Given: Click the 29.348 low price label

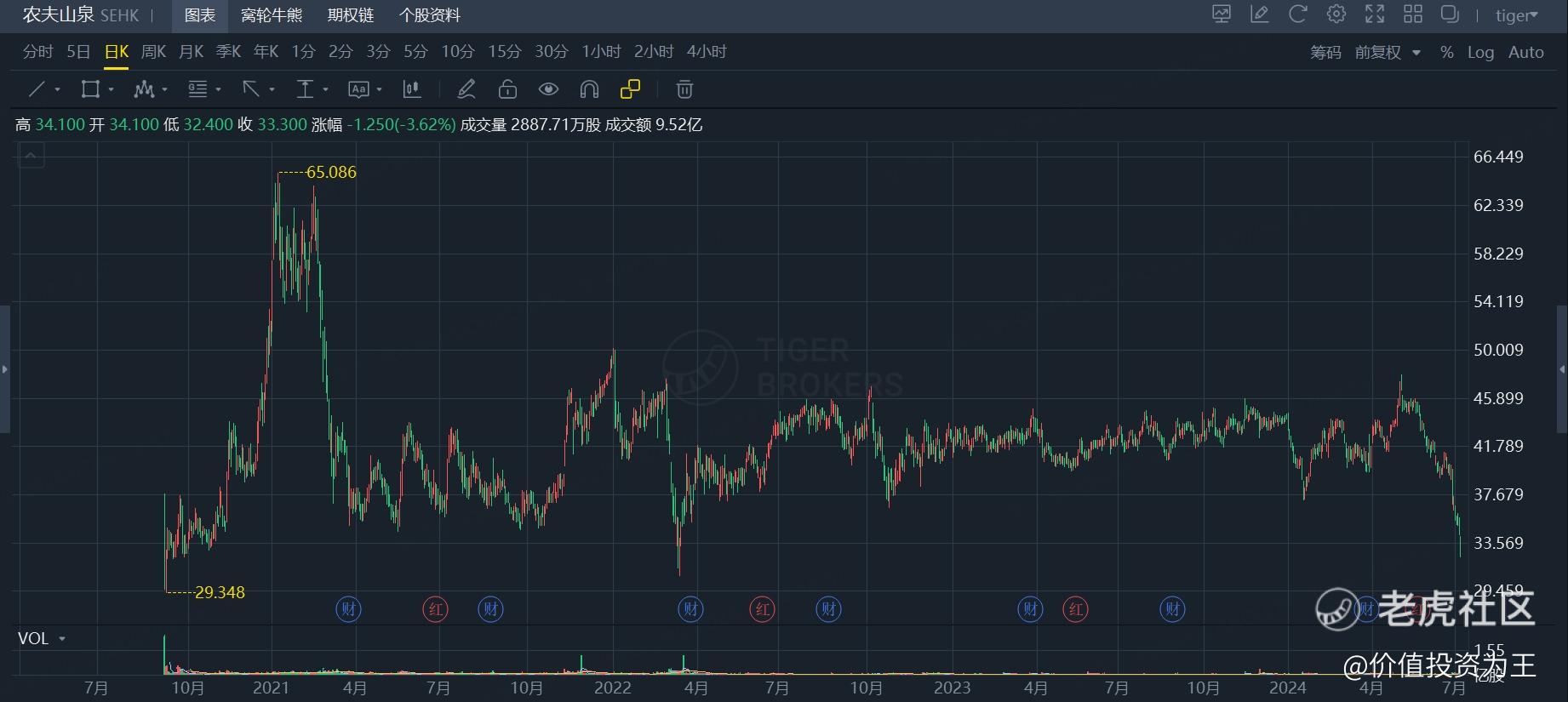Looking at the screenshot, I should [x=220, y=592].
